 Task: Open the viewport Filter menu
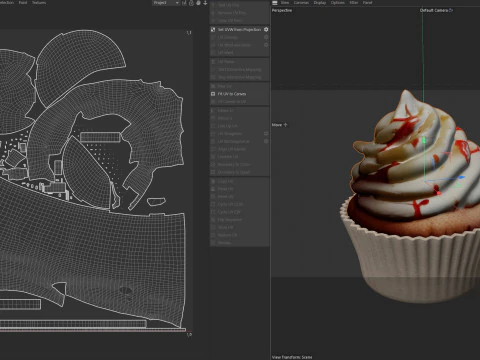pos(354,3)
